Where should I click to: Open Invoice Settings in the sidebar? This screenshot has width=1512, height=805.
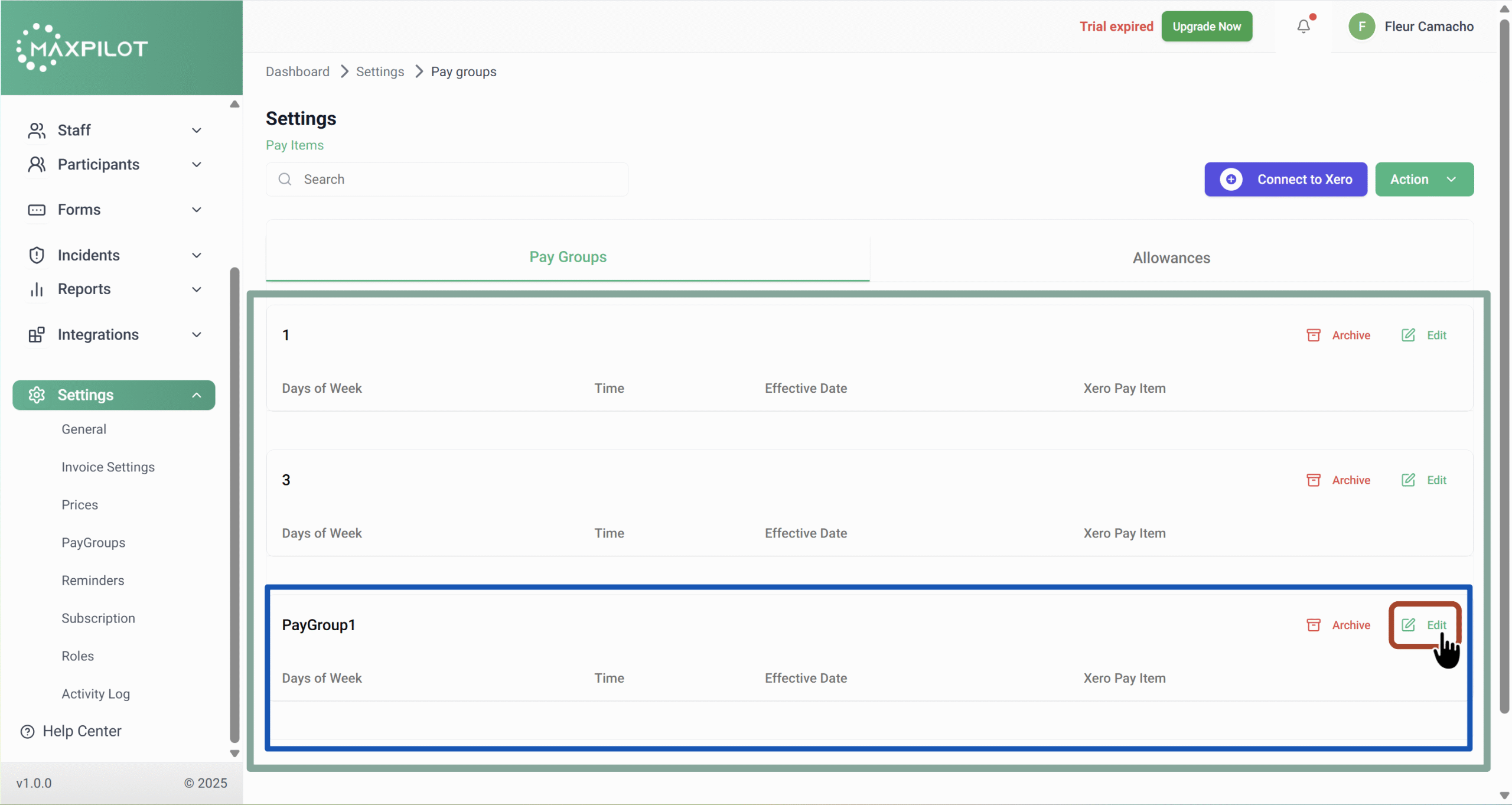click(108, 467)
